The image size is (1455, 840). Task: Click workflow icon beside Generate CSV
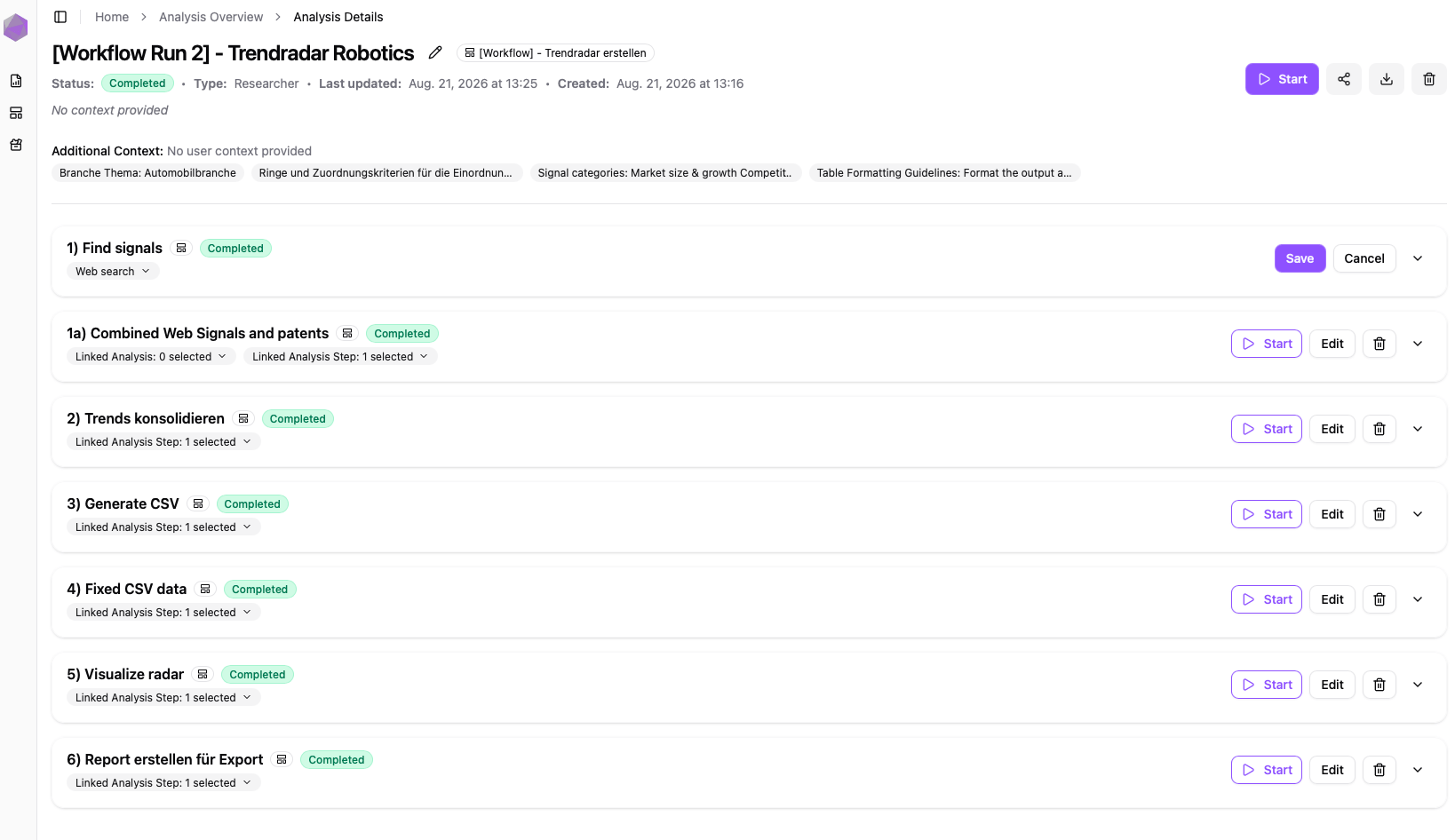point(198,504)
